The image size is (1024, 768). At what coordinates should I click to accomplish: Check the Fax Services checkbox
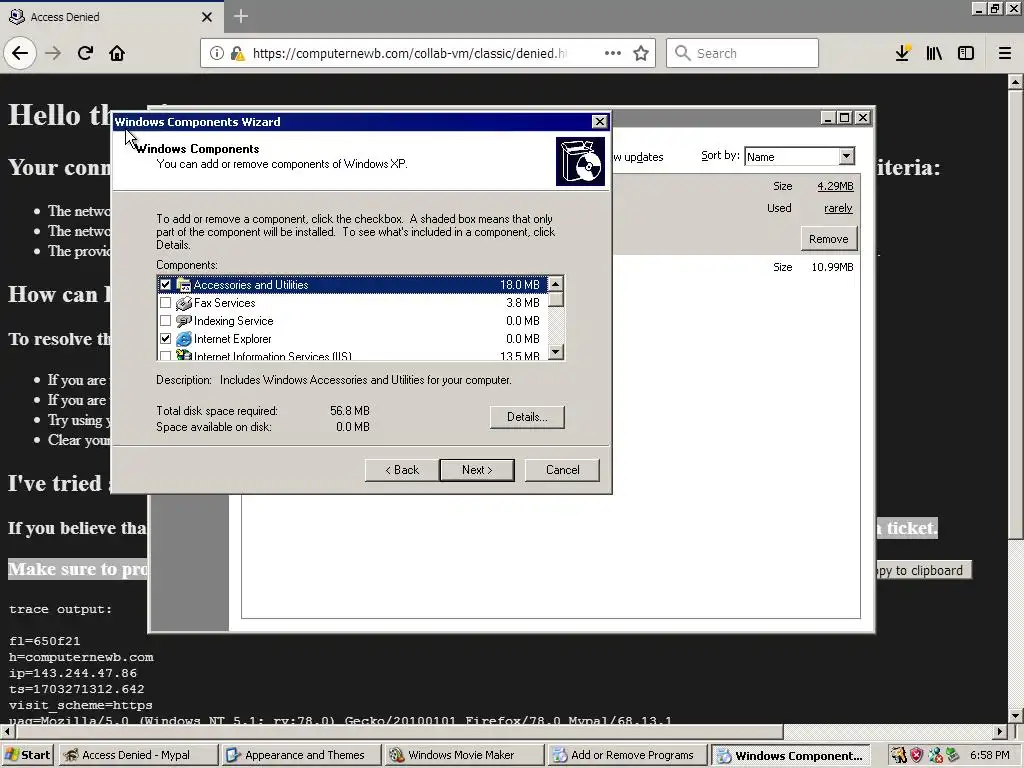click(x=165, y=303)
